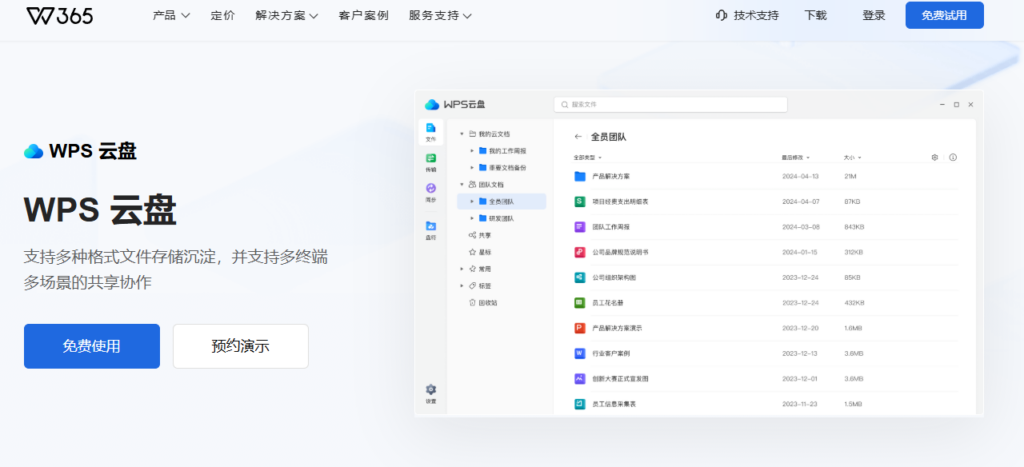Focus the 搜索文件 search field
The width and height of the screenshot is (1024, 467).
click(x=670, y=105)
